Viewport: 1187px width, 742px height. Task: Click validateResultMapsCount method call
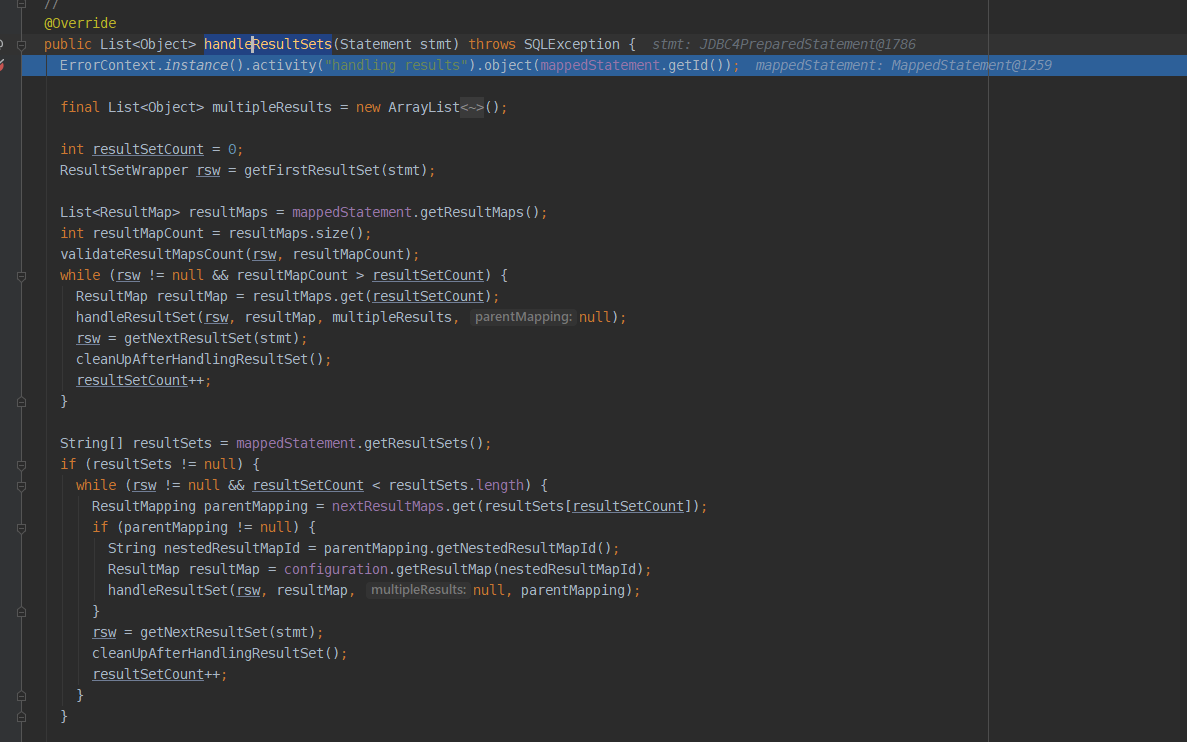coord(152,254)
